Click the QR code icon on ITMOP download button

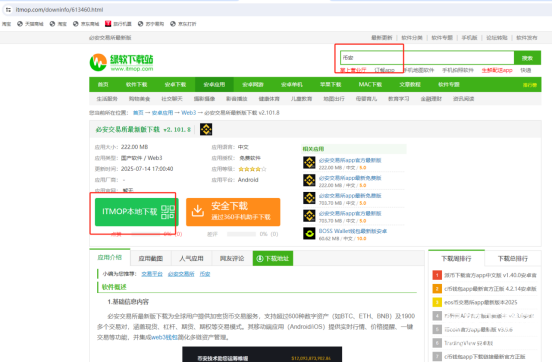point(168,212)
